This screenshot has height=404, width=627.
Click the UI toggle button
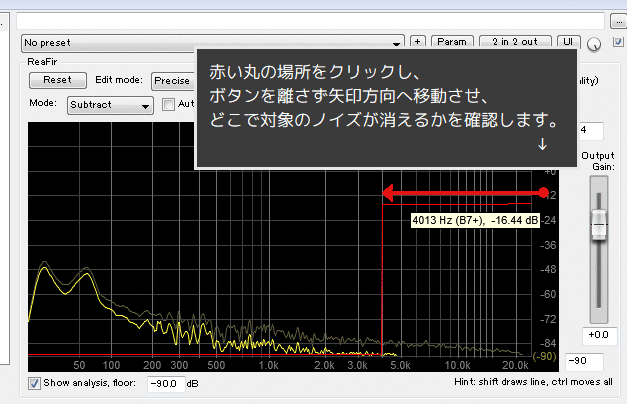click(x=567, y=42)
